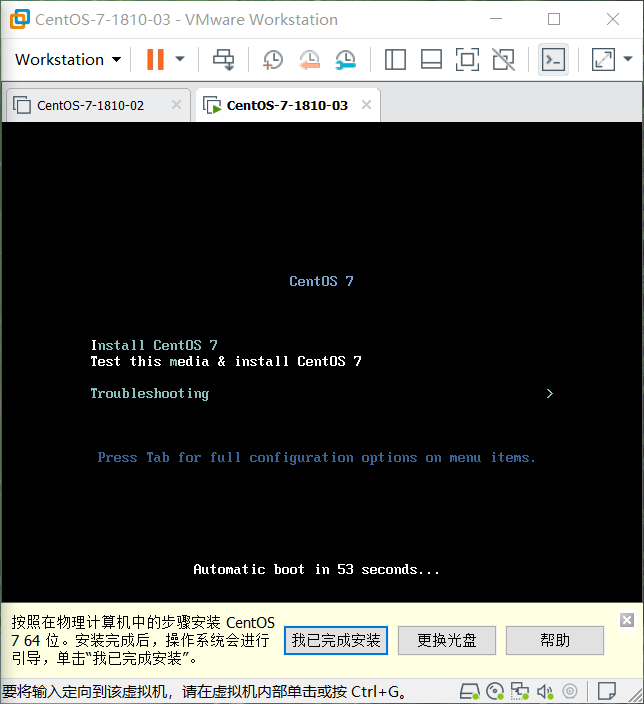Select Test this media & install entry

pos(226,361)
